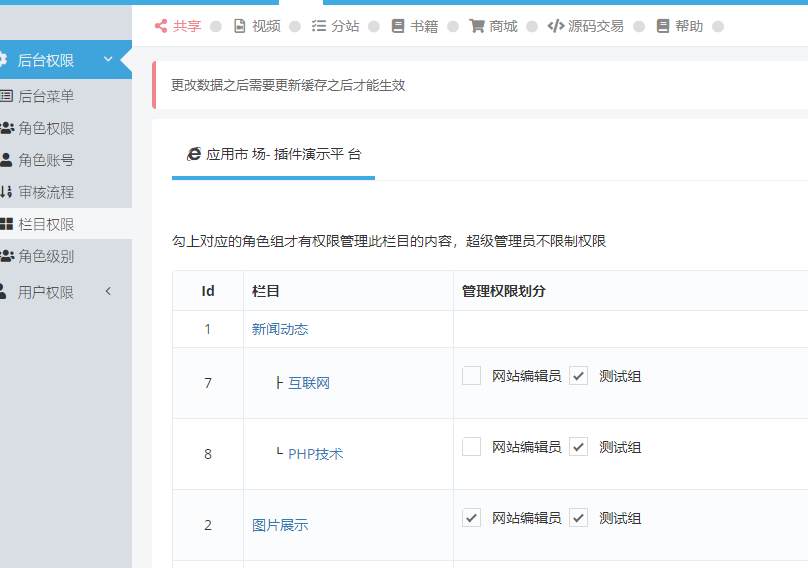Screen dimensions: 808x568
Task: Click the gray dot after 书籍
Action: (x=453, y=26)
